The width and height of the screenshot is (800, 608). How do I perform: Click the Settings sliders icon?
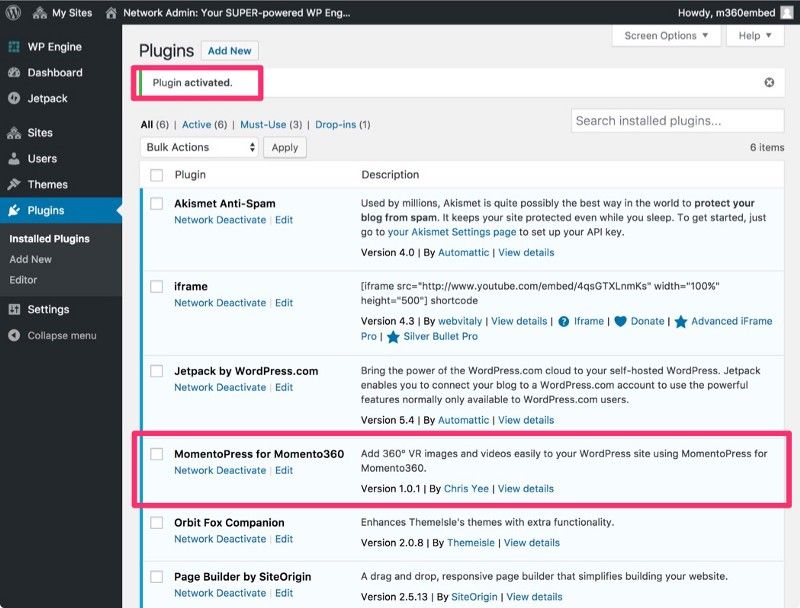coord(14,309)
